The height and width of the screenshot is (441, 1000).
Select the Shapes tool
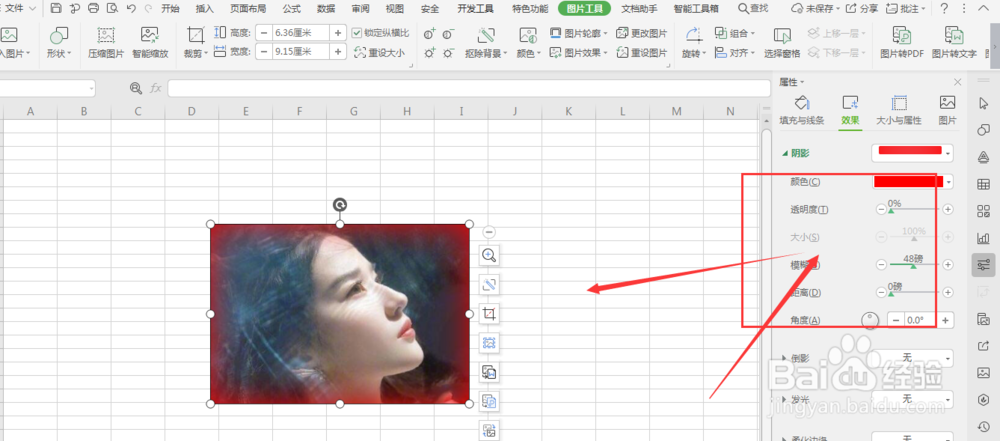[59, 43]
